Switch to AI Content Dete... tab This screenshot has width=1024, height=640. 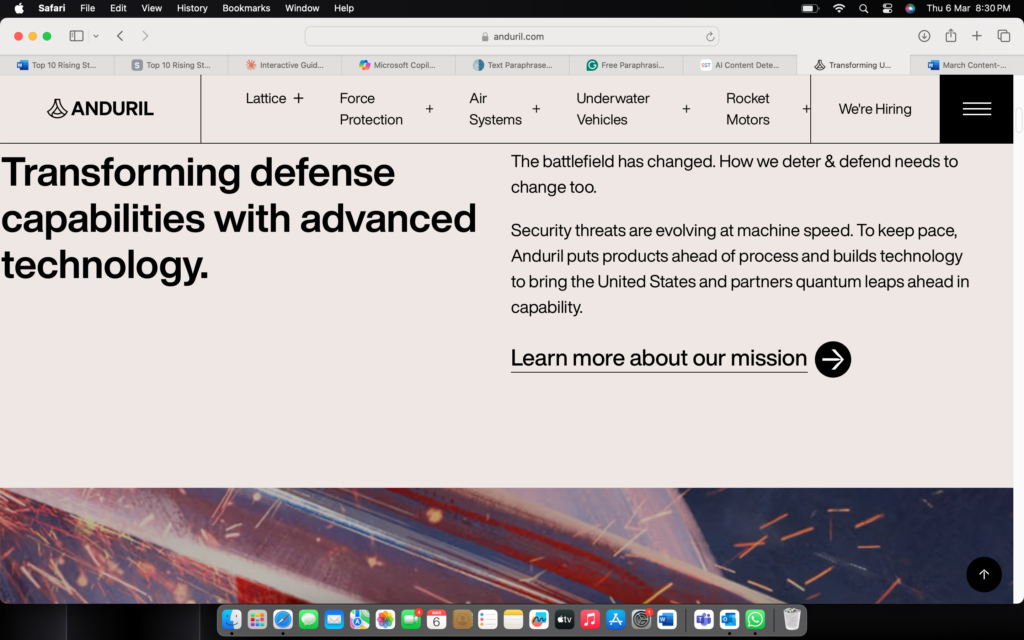tap(740, 65)
